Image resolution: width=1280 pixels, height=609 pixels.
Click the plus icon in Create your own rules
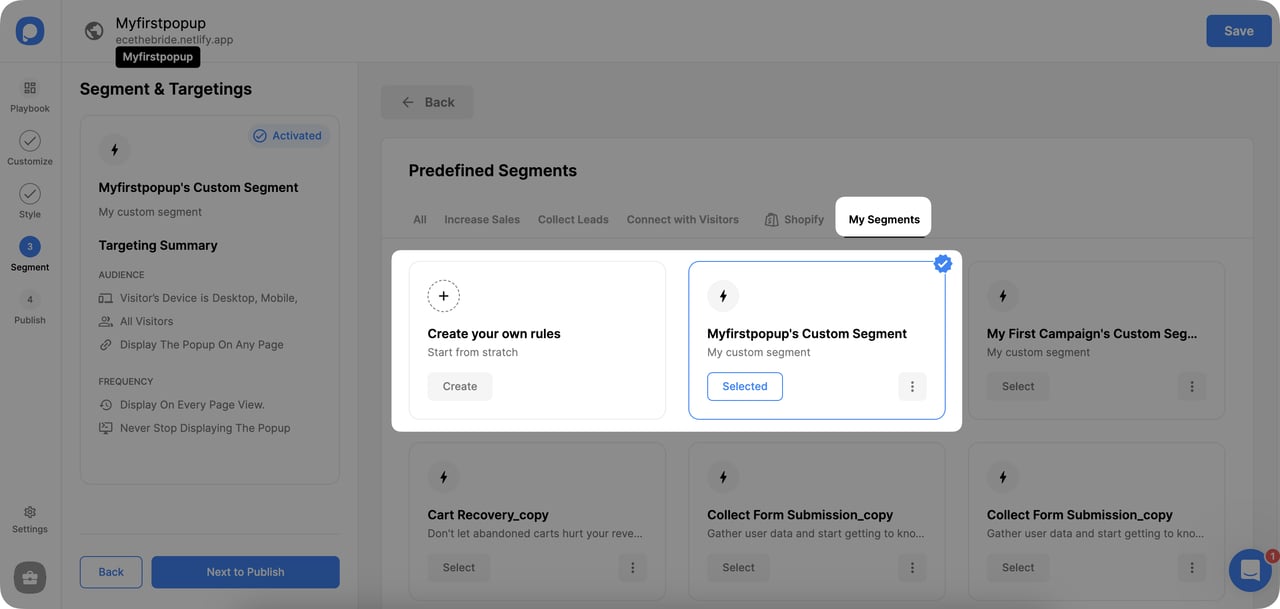(x=444, y=296)
